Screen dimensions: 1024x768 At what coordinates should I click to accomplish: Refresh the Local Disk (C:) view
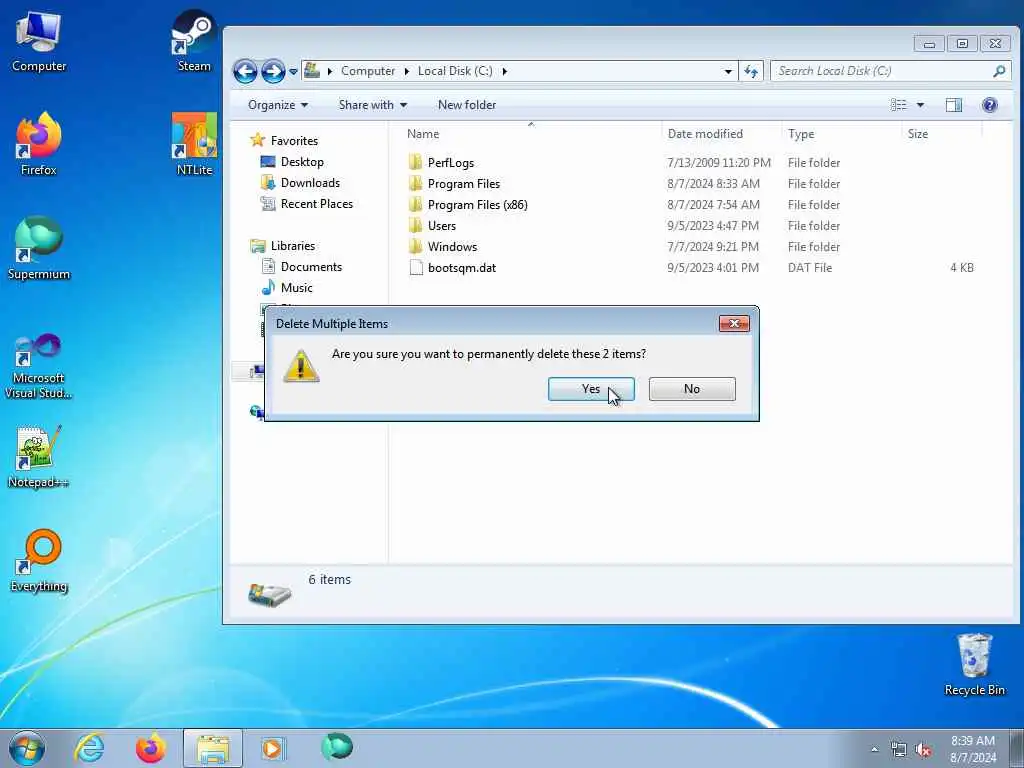[751, 71]
